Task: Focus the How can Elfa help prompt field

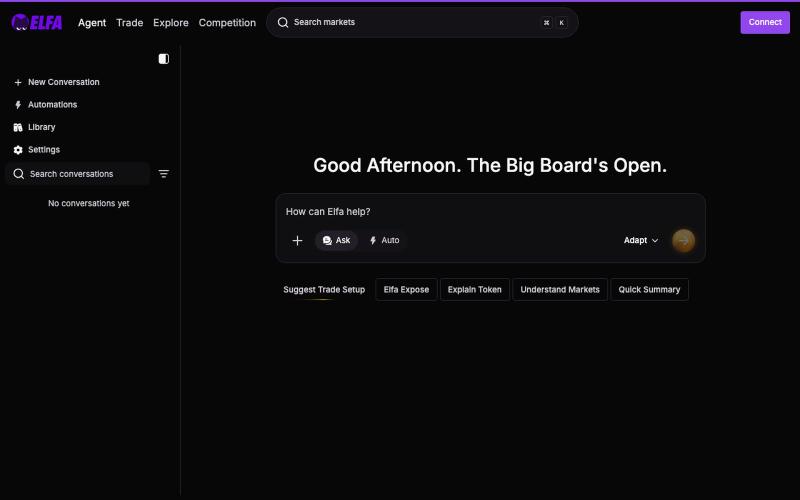Action: (x=490, y=211)
